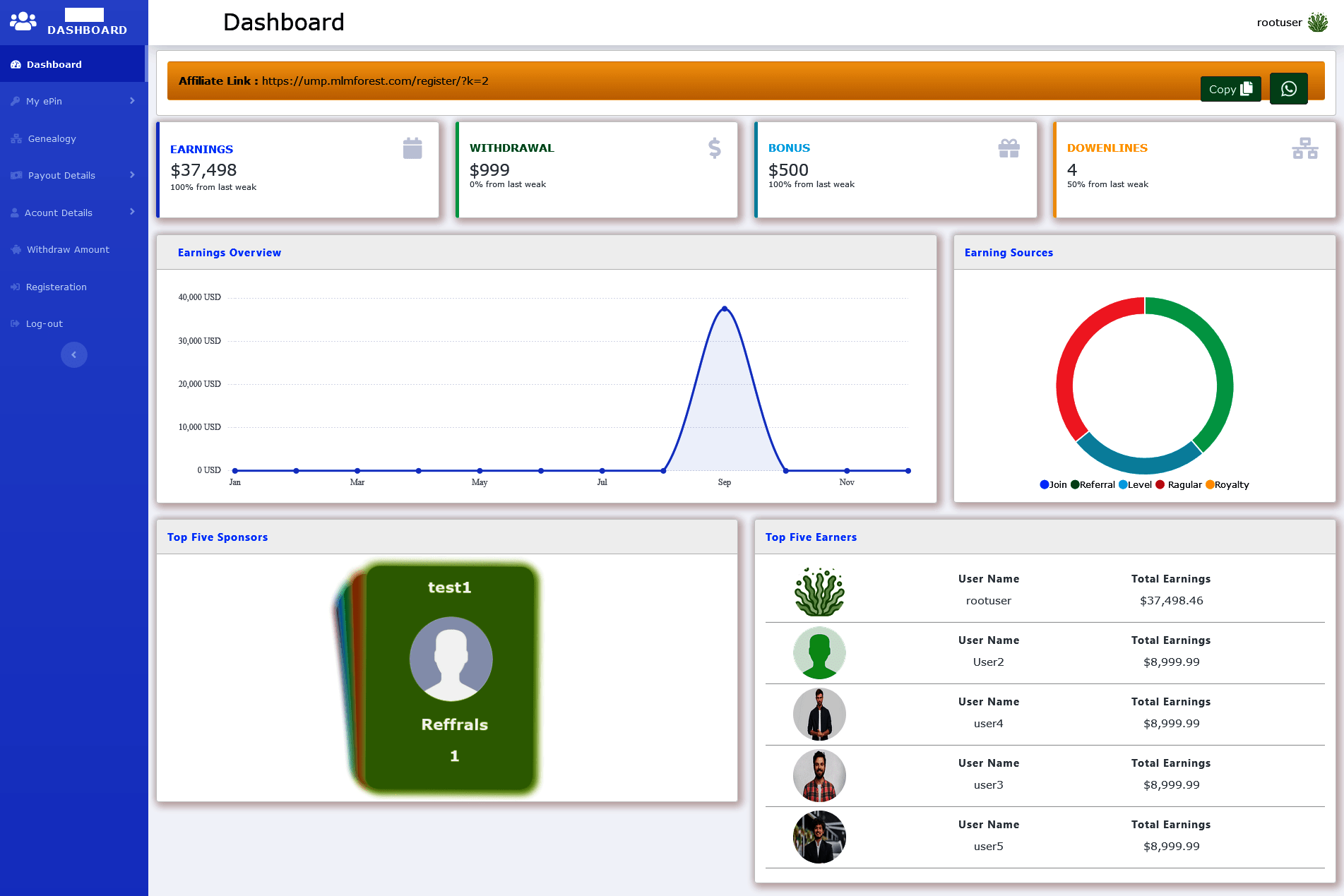Click the Dashboard gauge icon in sidebar
The width and height of the screenshot is (1344, 896).
(16, 64)
